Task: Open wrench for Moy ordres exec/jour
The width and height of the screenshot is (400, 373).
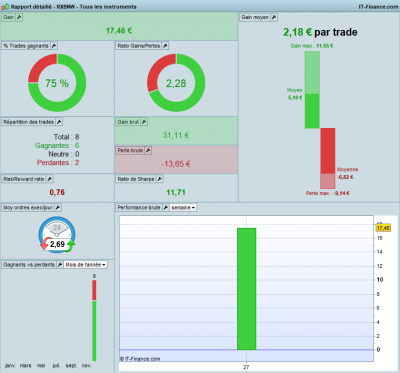Action: (x=58, y=207)
